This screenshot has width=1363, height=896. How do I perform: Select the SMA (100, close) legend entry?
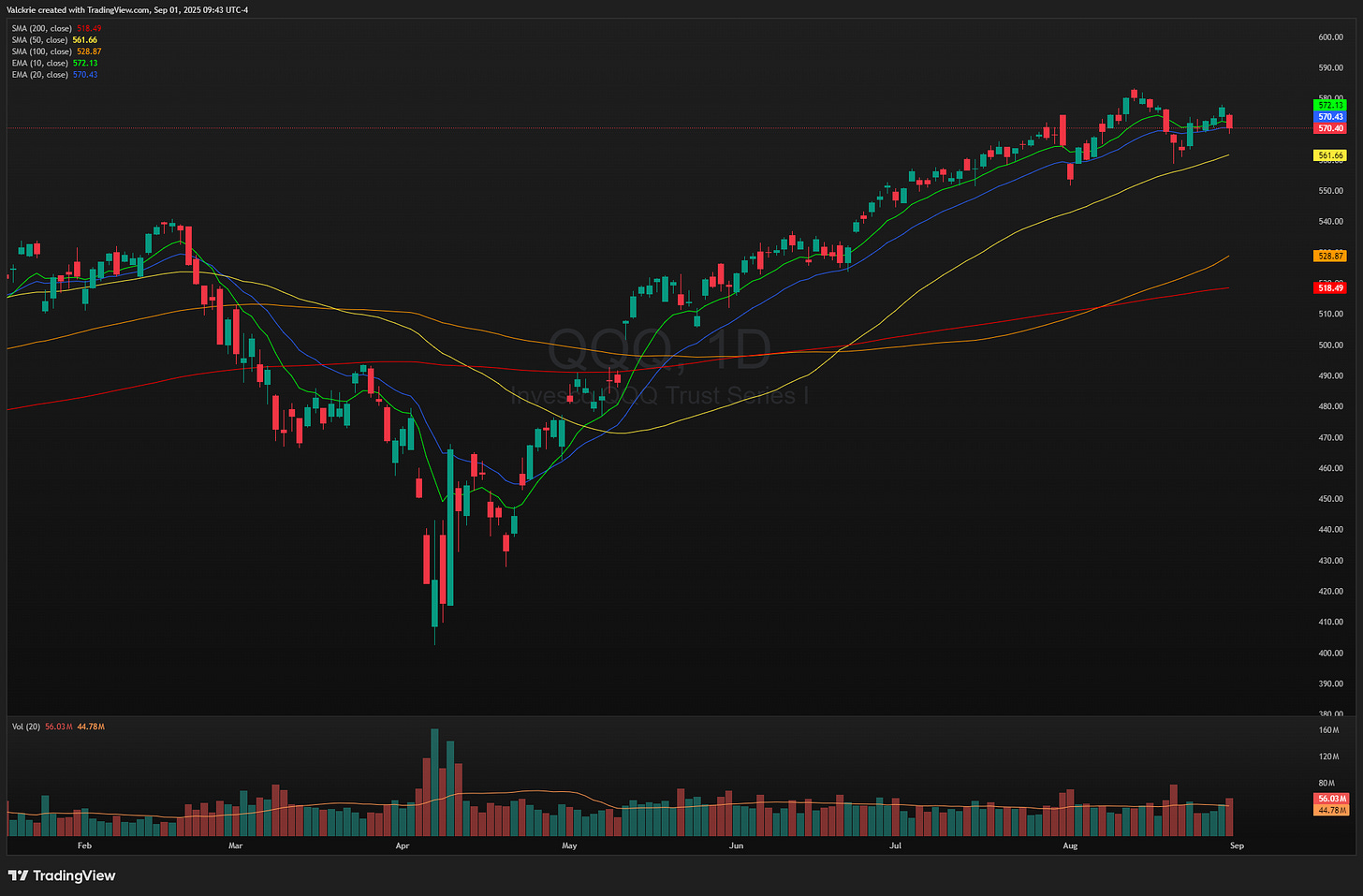pyautogui.click(x=56, y=51)
